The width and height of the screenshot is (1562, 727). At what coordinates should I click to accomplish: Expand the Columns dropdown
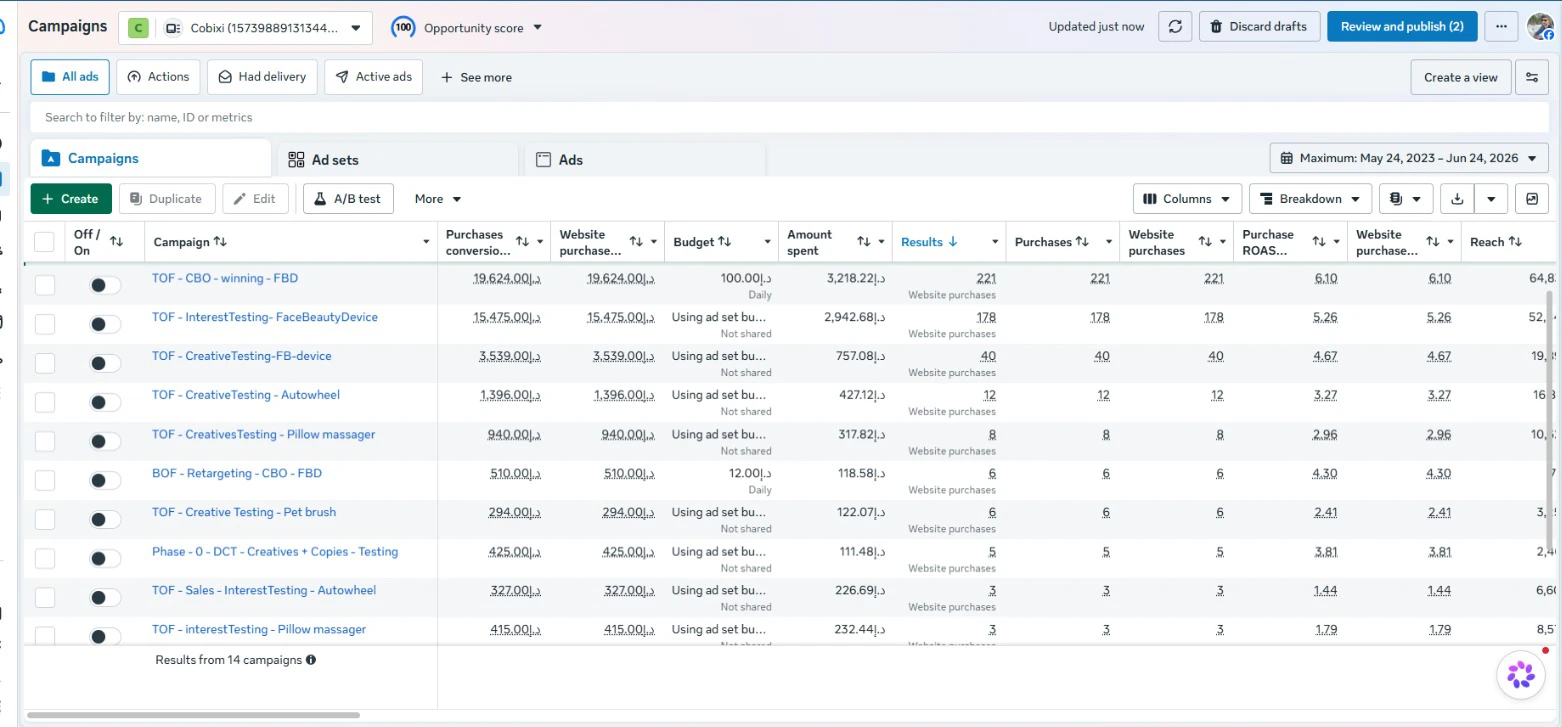pyautogui.click(x=1187, y=199)
